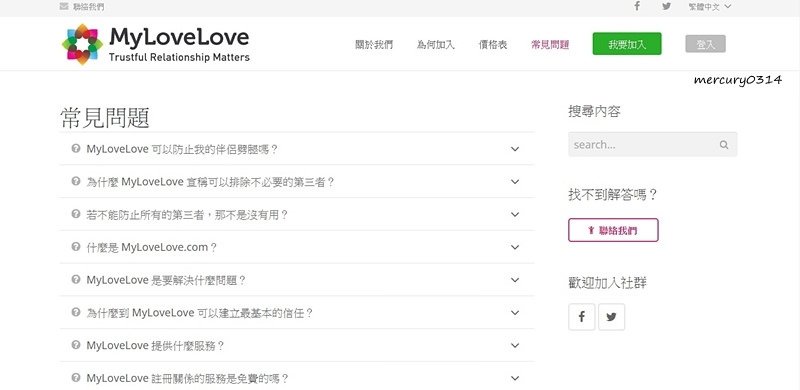This screenshot has height=390, width=800.
Task: Open Facebook button under 歡迎加入社群
Action: pos(581,317)
